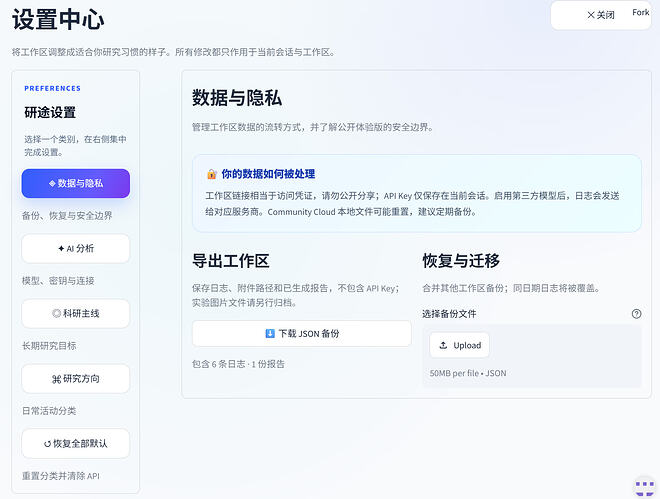Select the 研究方向 settings category
The width and height of the screenshot is (660, 499).
click(x=76, y=379)
